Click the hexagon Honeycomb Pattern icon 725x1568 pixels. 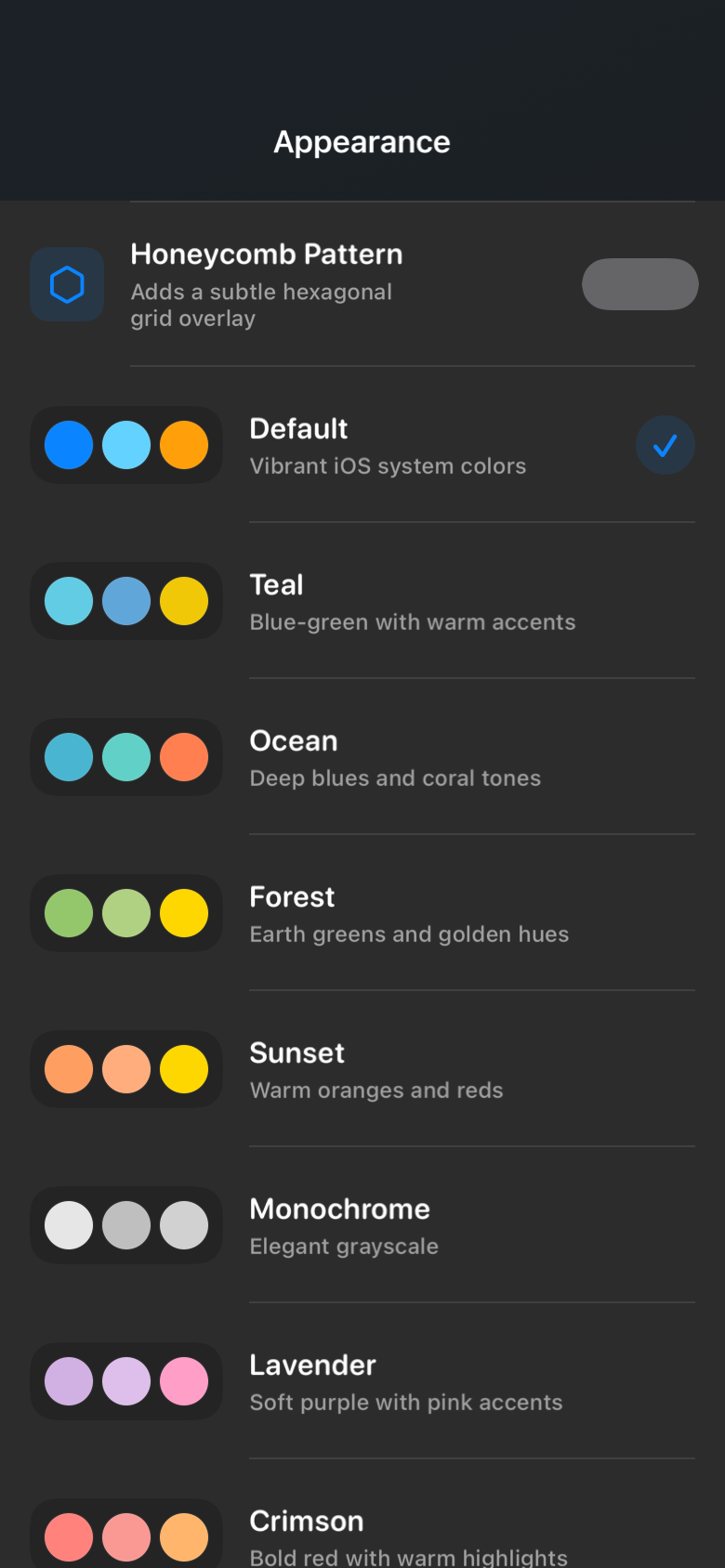point(67,284)
